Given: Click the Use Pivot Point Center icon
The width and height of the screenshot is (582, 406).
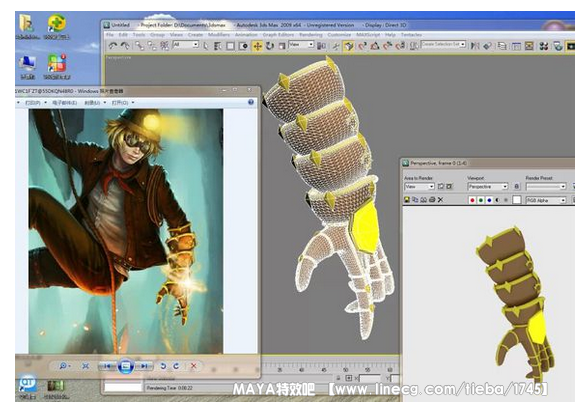Looking at the screenshot, I should pos(322,46).
